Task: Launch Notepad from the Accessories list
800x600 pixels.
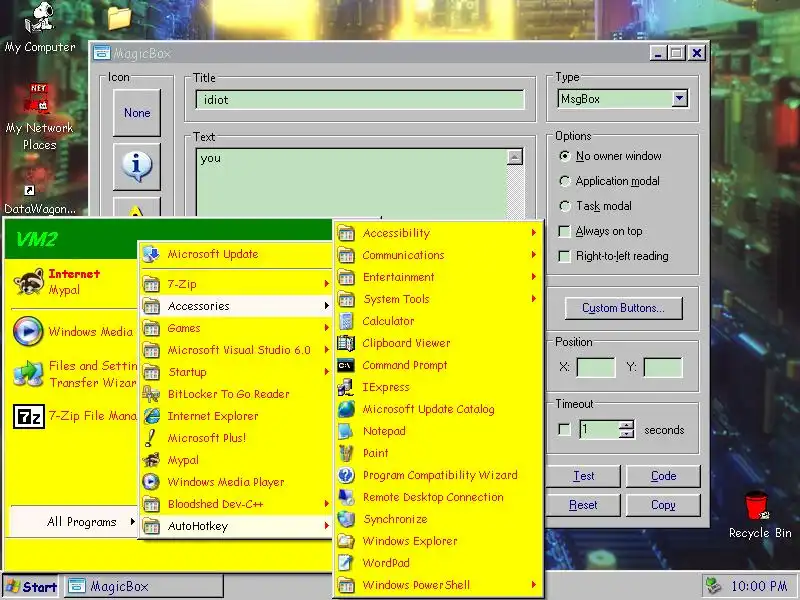Action: point(384,431)
